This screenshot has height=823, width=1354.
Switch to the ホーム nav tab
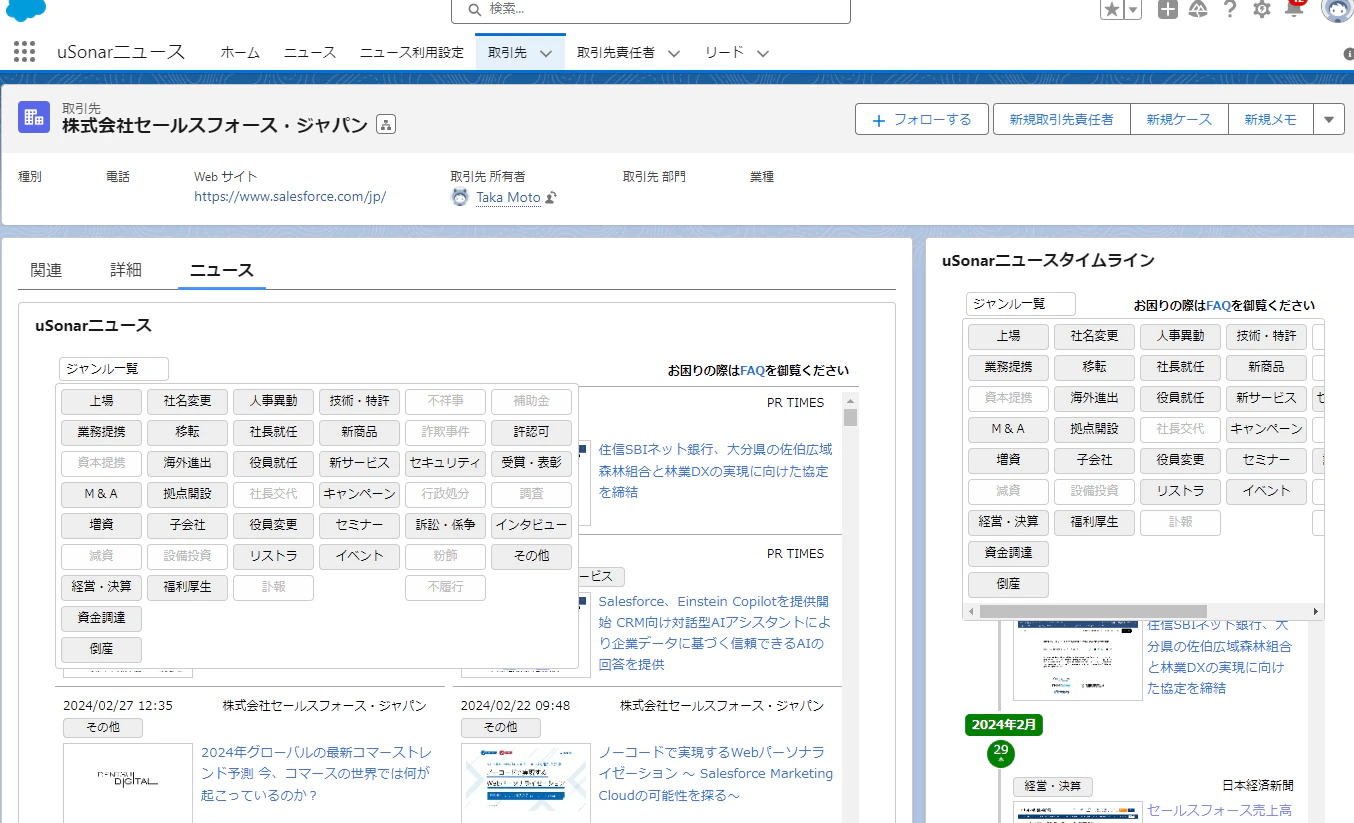[240, 53]
